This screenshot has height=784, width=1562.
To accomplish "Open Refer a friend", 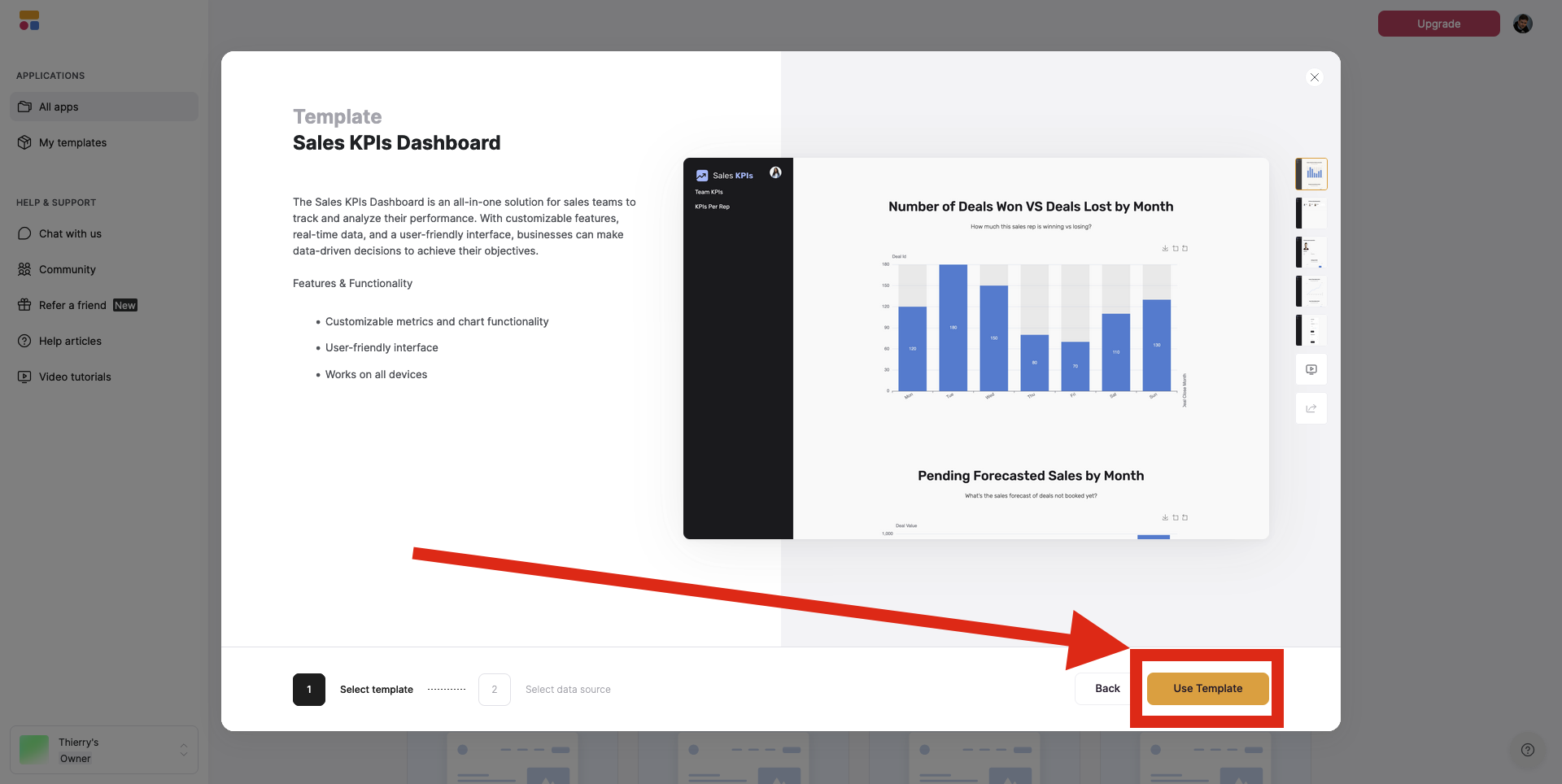I will point(104,305).
